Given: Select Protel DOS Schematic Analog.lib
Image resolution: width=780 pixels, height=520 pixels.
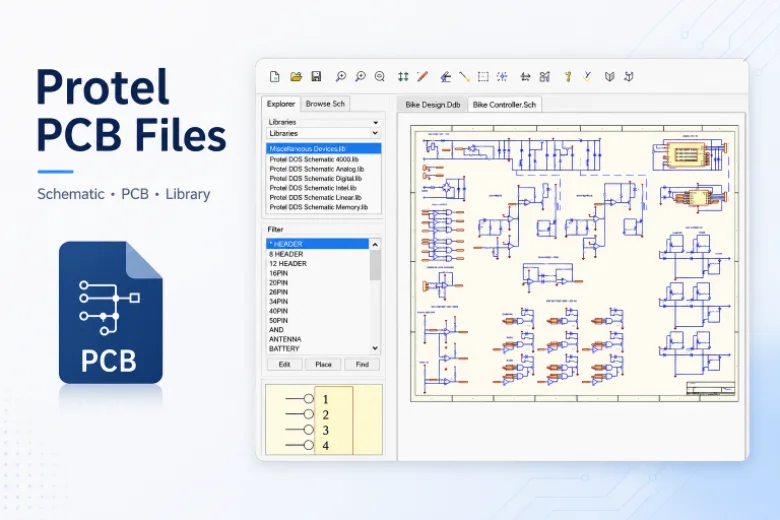Looking at the screenshot, I should coord(324,169).
